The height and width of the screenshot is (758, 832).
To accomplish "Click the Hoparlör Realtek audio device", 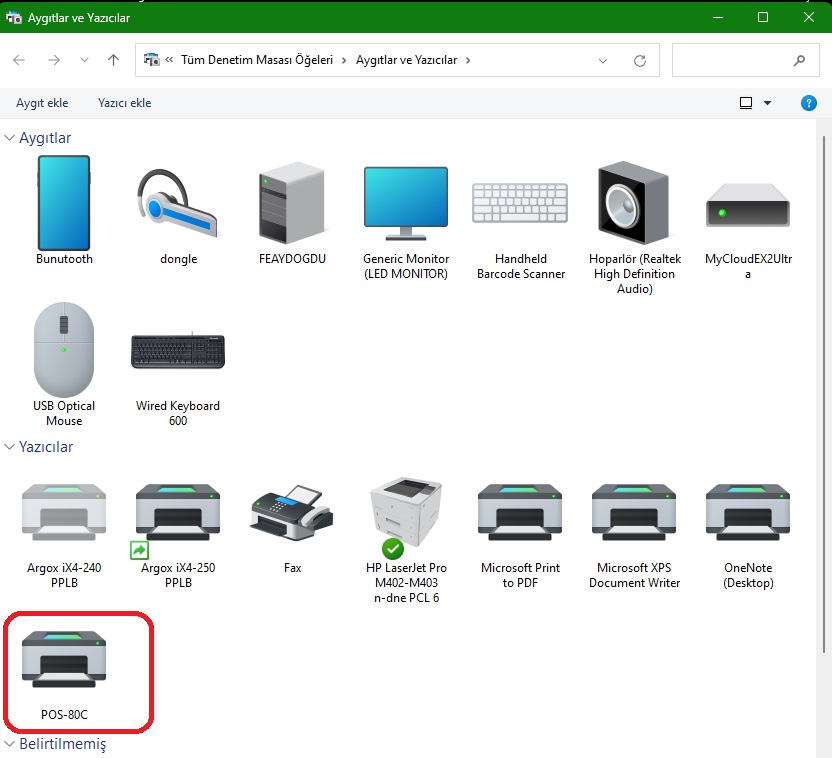I will tap(634, 205).
